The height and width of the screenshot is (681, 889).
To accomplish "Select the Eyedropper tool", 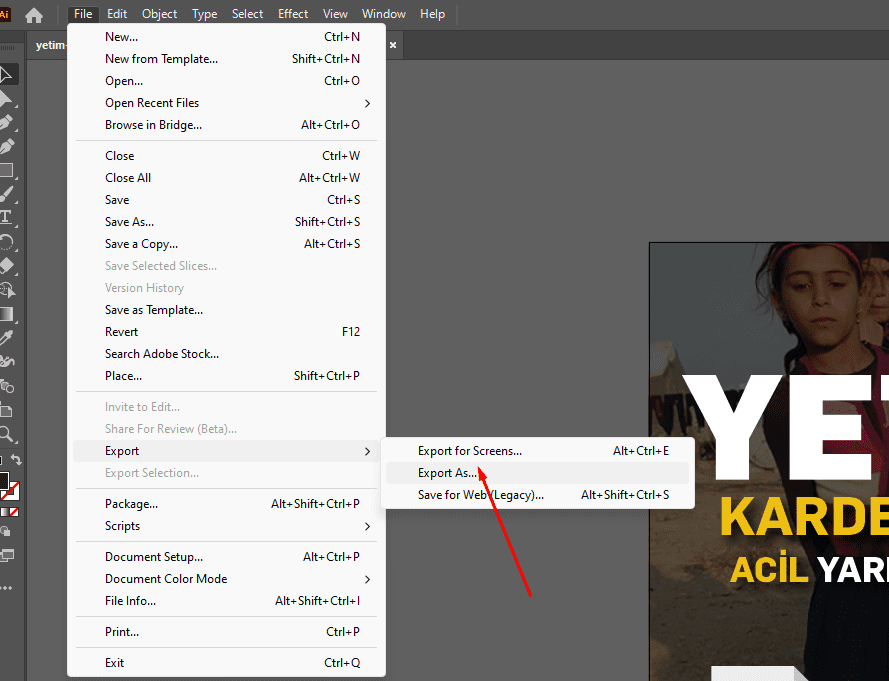I will (6, 338).
